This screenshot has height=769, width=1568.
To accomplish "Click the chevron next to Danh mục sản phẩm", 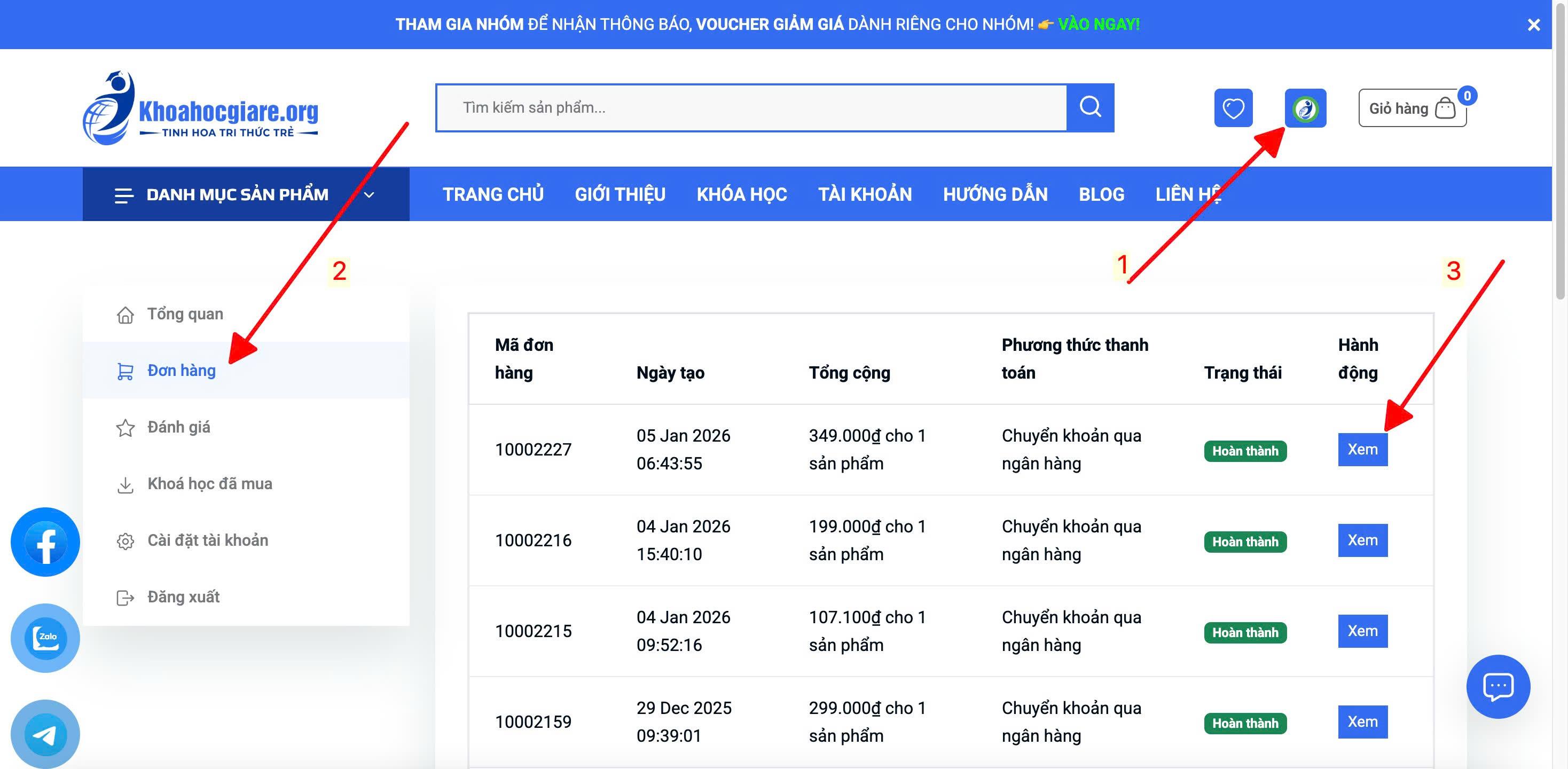I will (369, 195).
